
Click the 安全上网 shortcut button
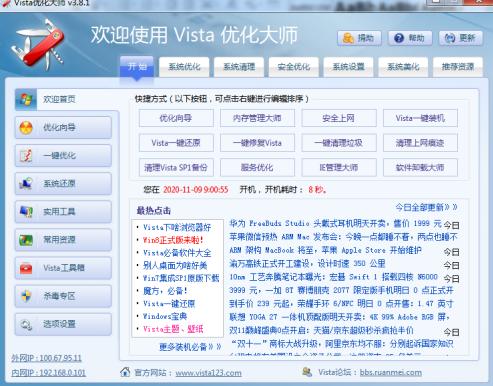pos(339,118)
